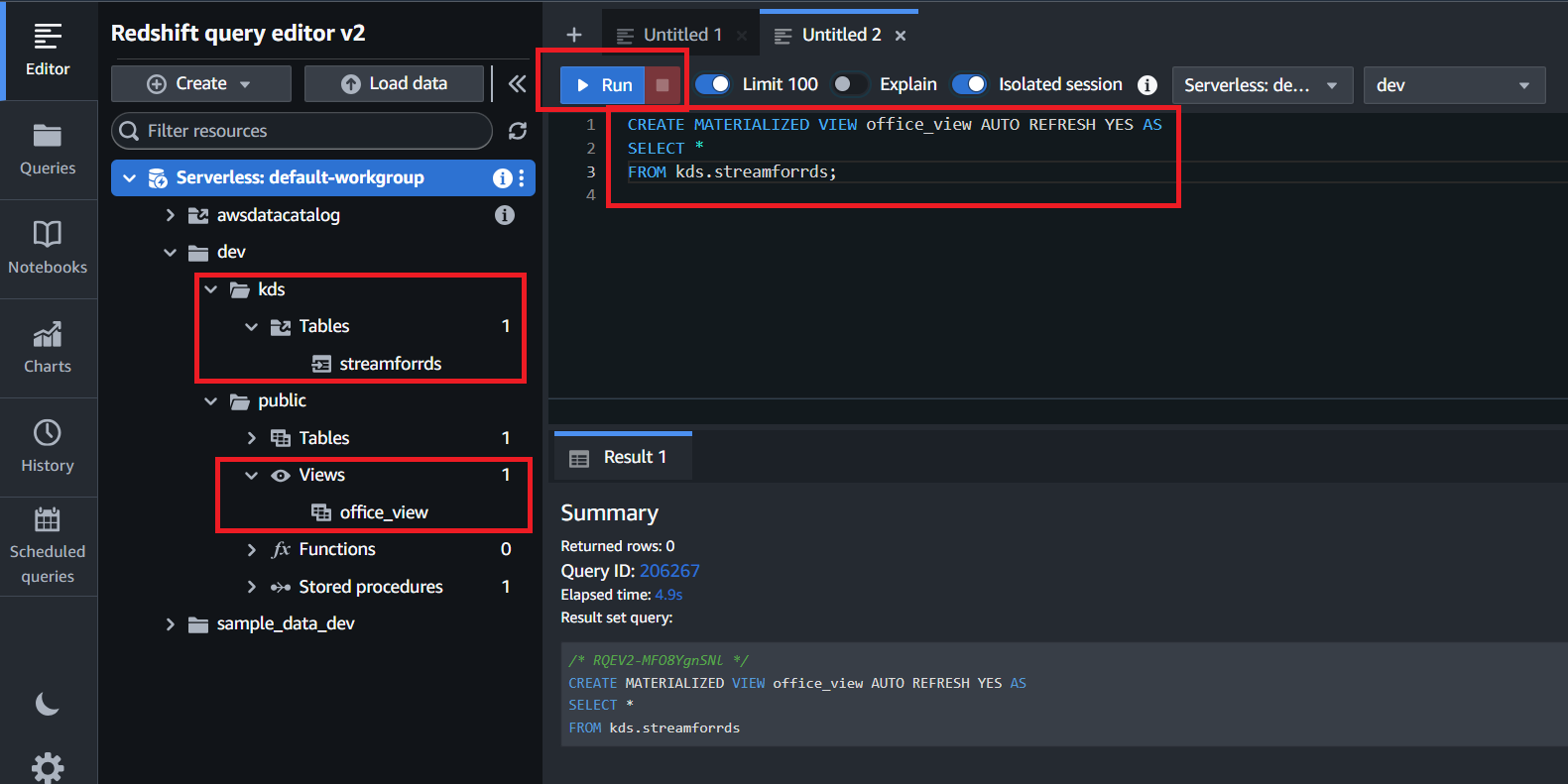
Task: Click the Returned rows: 0 text
Action: click(617, 546)
